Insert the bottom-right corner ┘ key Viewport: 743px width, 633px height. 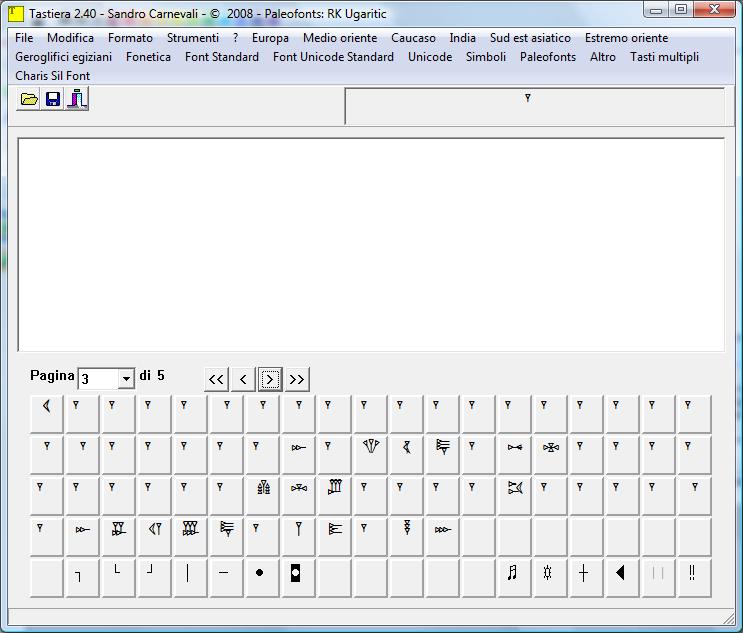coord(154,578)
